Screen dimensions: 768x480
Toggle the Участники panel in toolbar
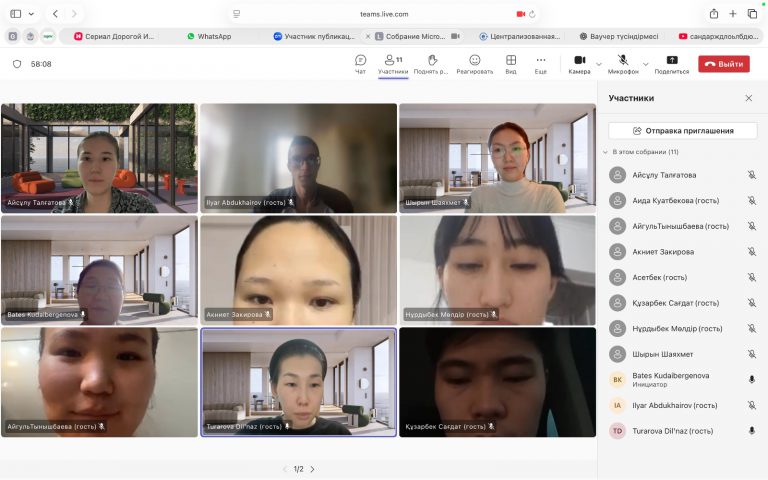point(392,61)
